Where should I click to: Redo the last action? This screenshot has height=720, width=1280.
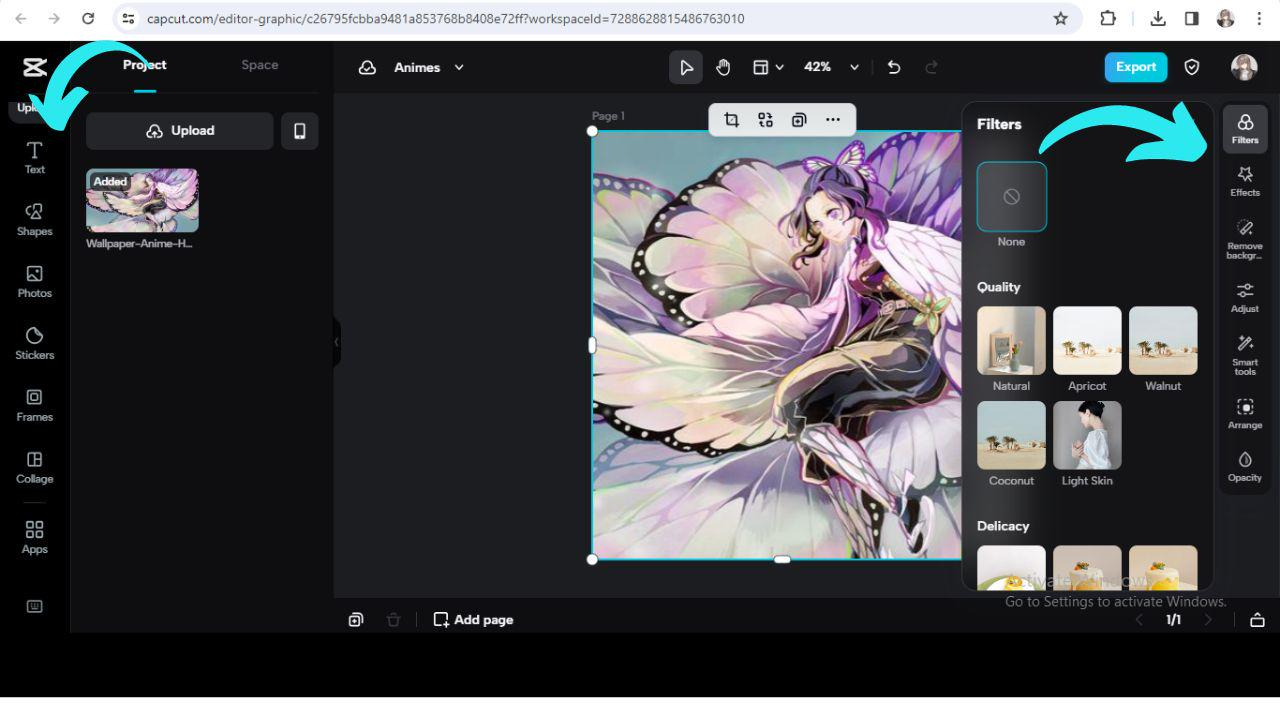click(x=932, y=67)
